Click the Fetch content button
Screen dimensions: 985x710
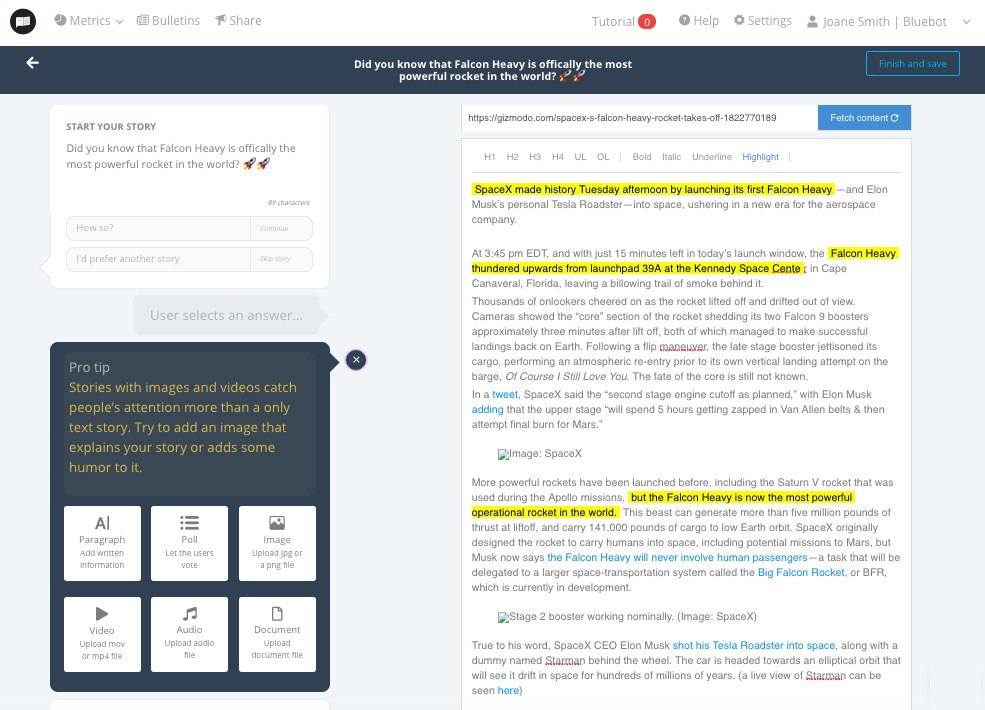pyautogui.click(x=864, y=117)
